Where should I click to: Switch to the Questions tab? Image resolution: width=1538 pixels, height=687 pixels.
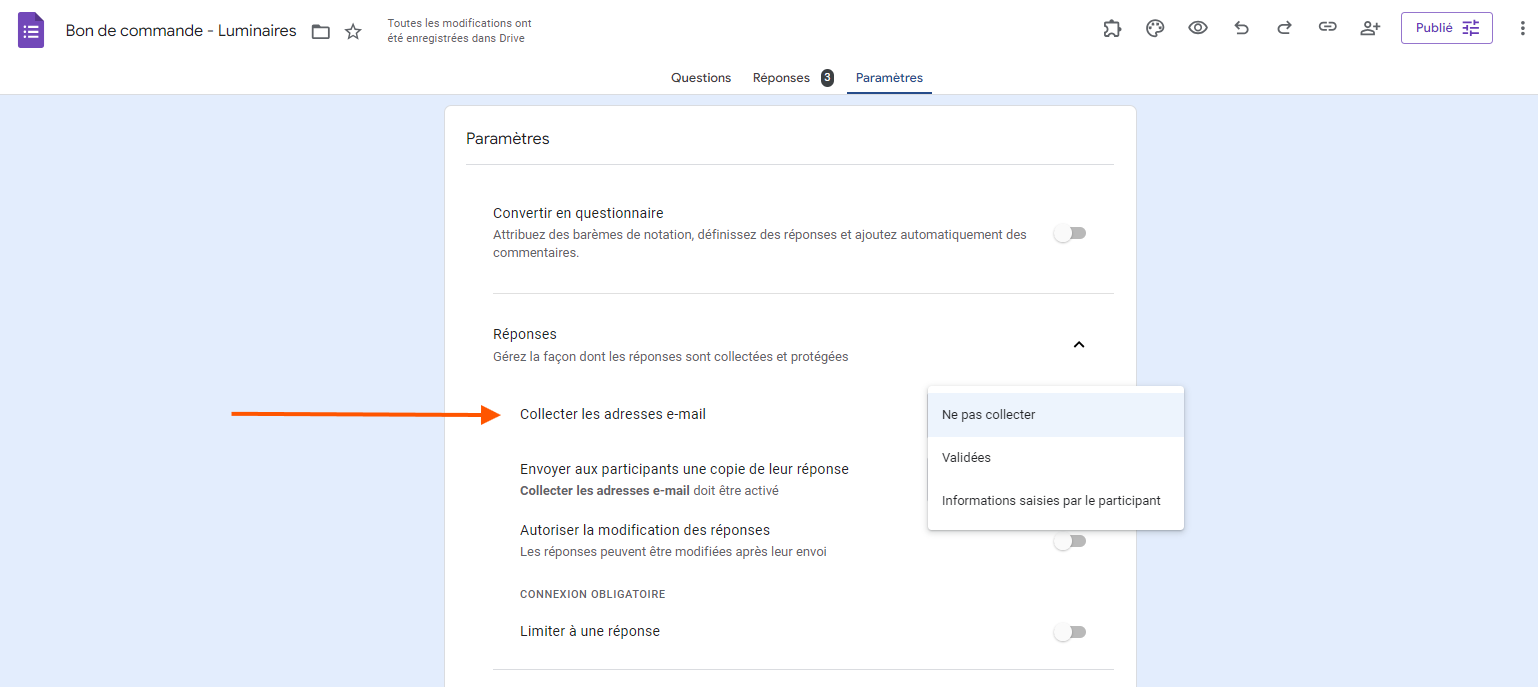pyautogui.click(x=700, y=77)
